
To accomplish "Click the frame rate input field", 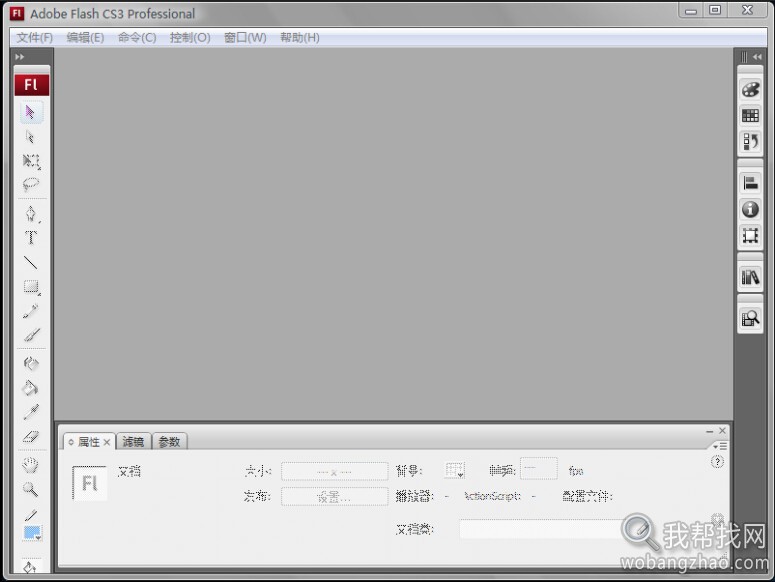I will click(539, 468).
